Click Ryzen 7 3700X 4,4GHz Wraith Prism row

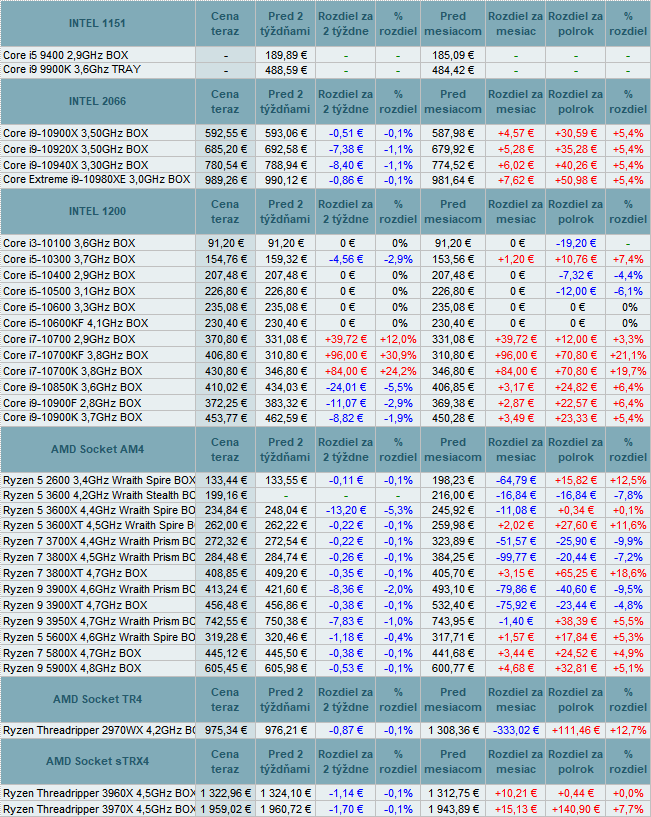(99, 541)
